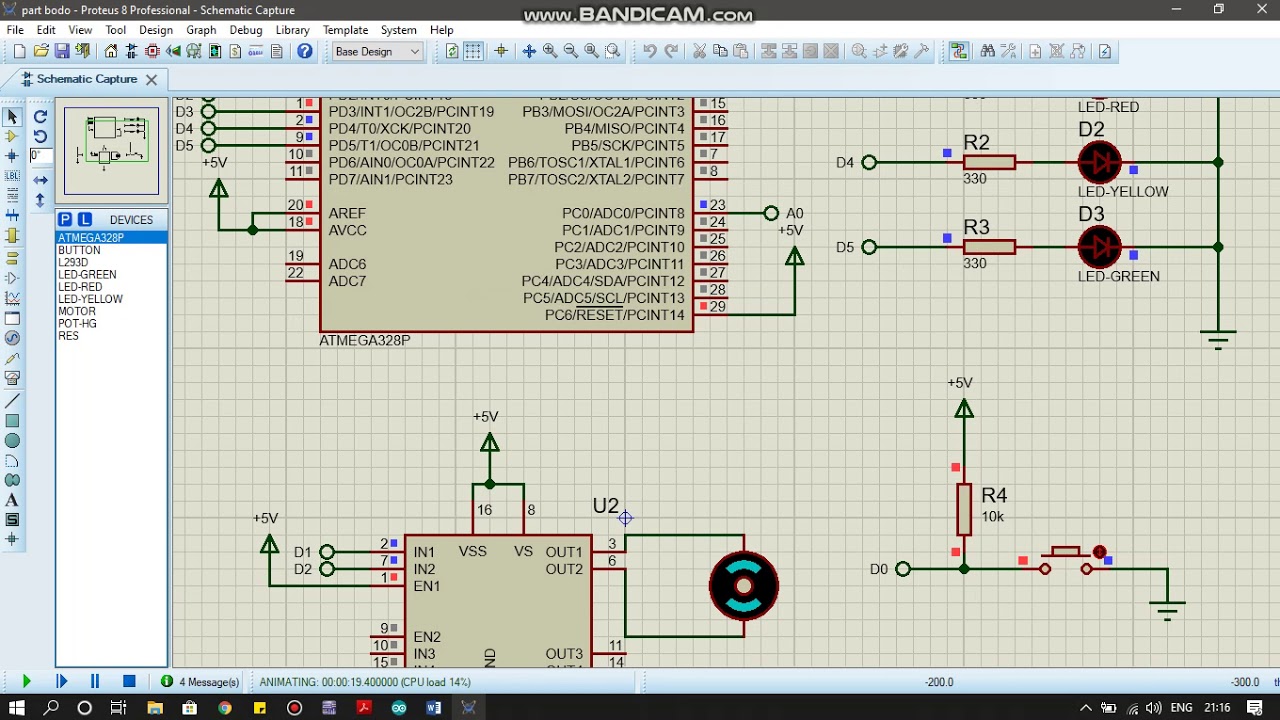Open the Design menu
Viewport: 1280px width, 720px height.
[x=156, y=30]
